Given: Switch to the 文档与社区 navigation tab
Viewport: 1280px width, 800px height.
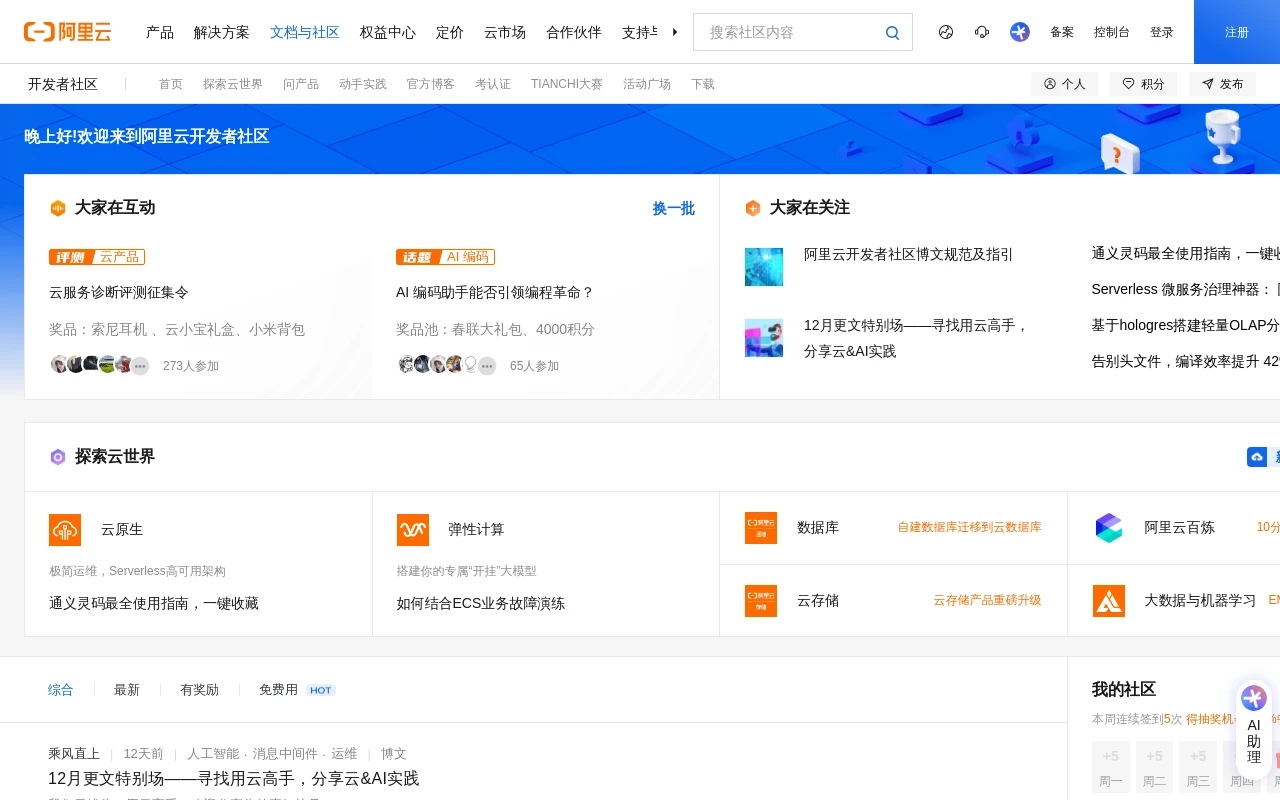Looking at the screenshot, I should click(x=305, y=32).
